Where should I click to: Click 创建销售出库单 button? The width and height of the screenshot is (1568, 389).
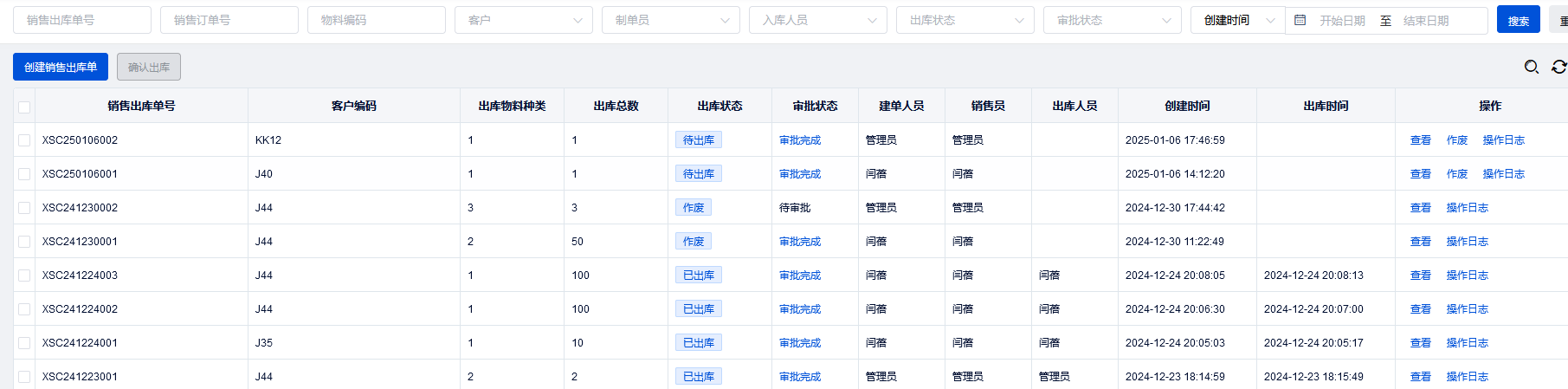[x=61, y=67]
